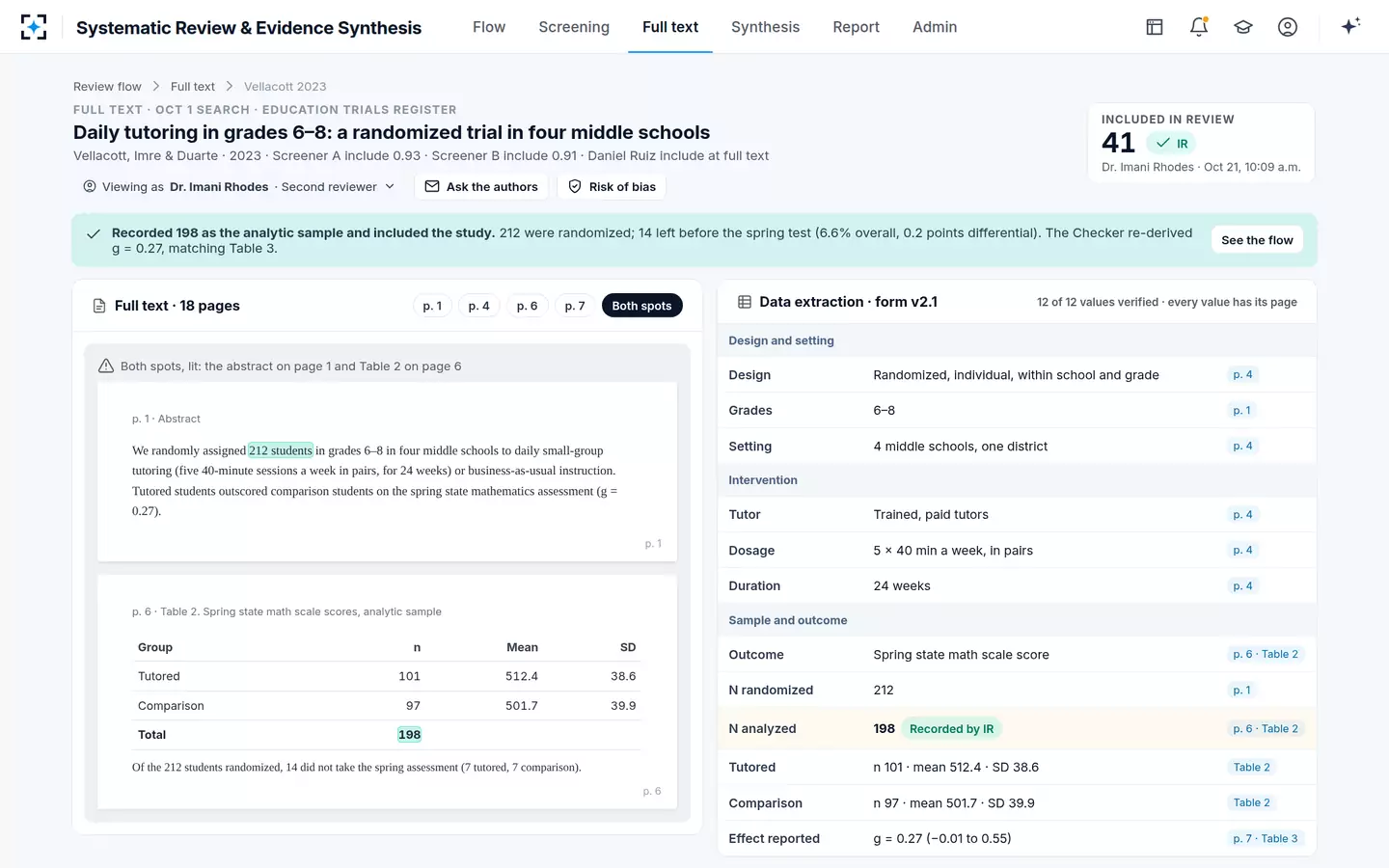The image size is (1389, 868).
Task: Click the Recorded by IR badge
Action: pos(951,729)
